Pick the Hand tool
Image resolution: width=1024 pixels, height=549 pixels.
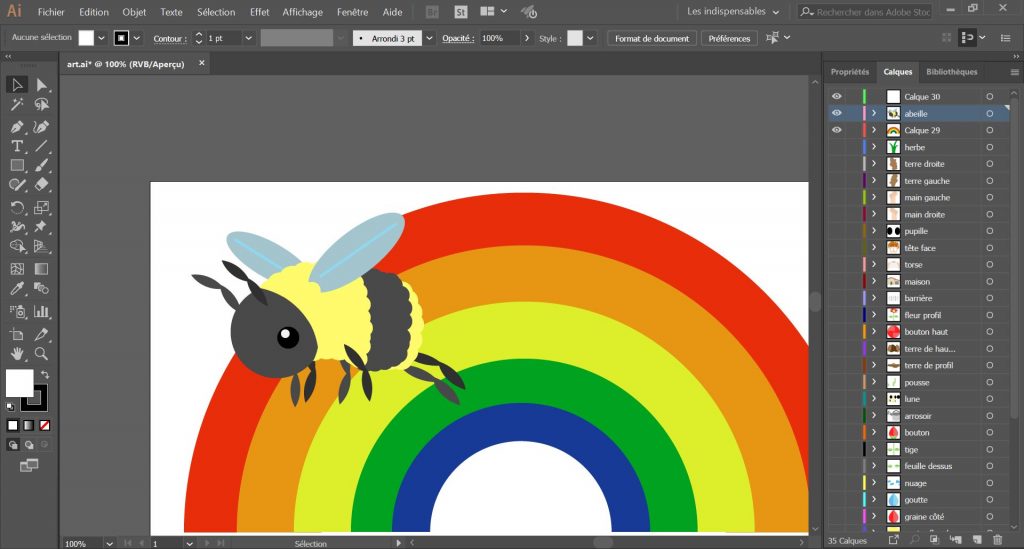(17, 353)
